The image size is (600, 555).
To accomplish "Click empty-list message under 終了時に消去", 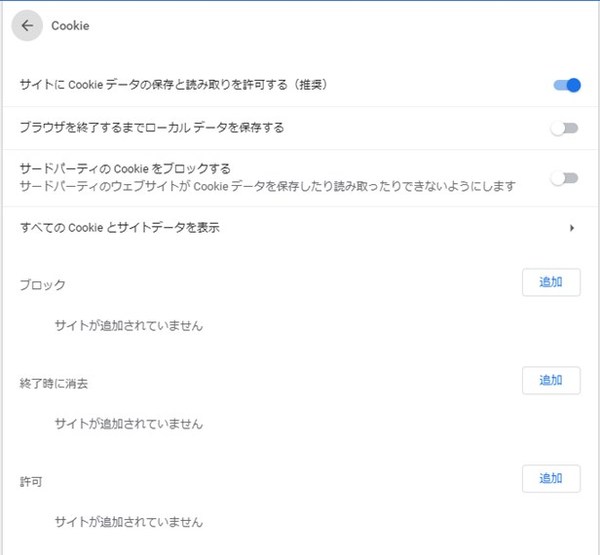I will [x=129, y=423].
